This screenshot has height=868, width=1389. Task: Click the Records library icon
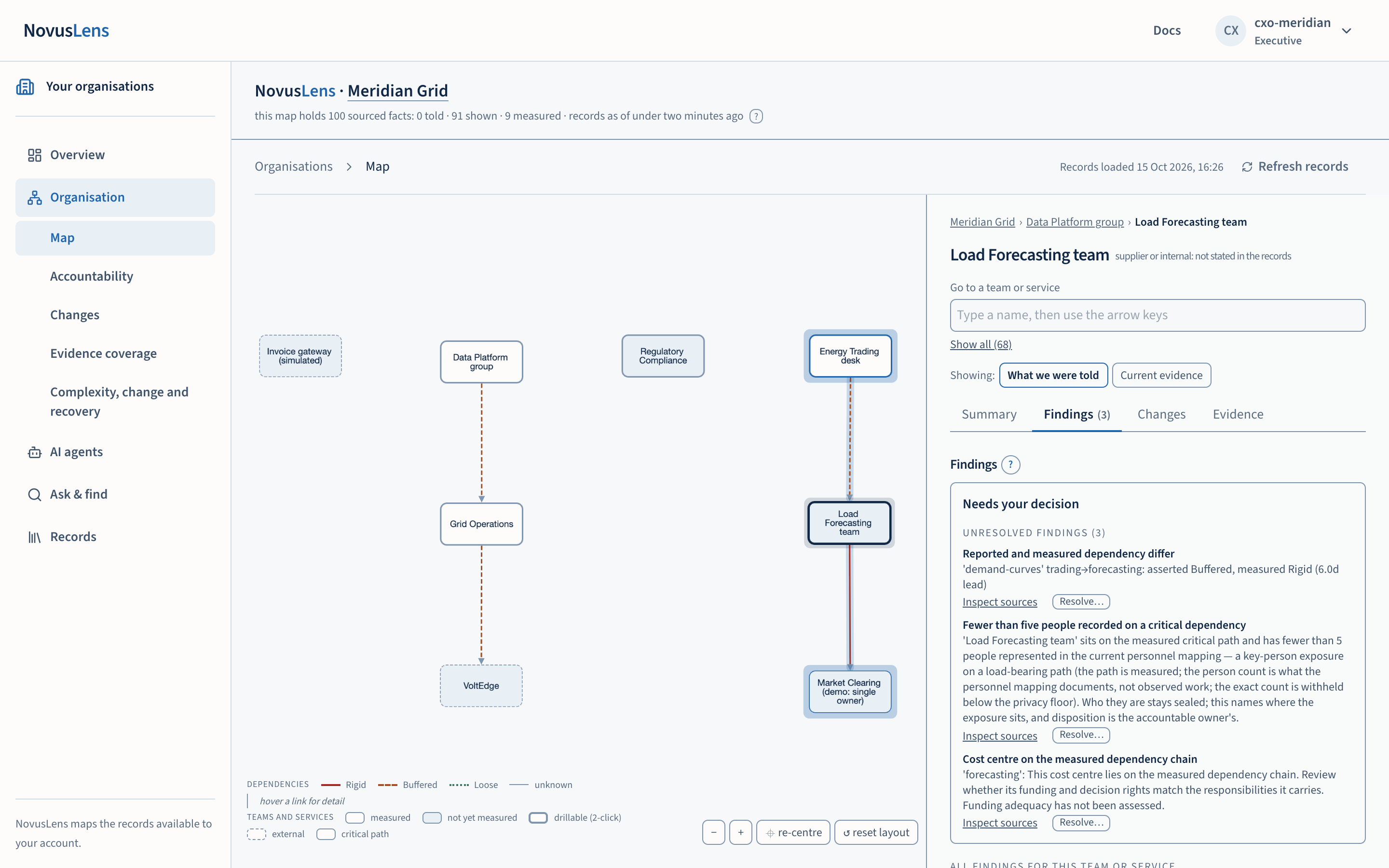[x=34, y=537]
